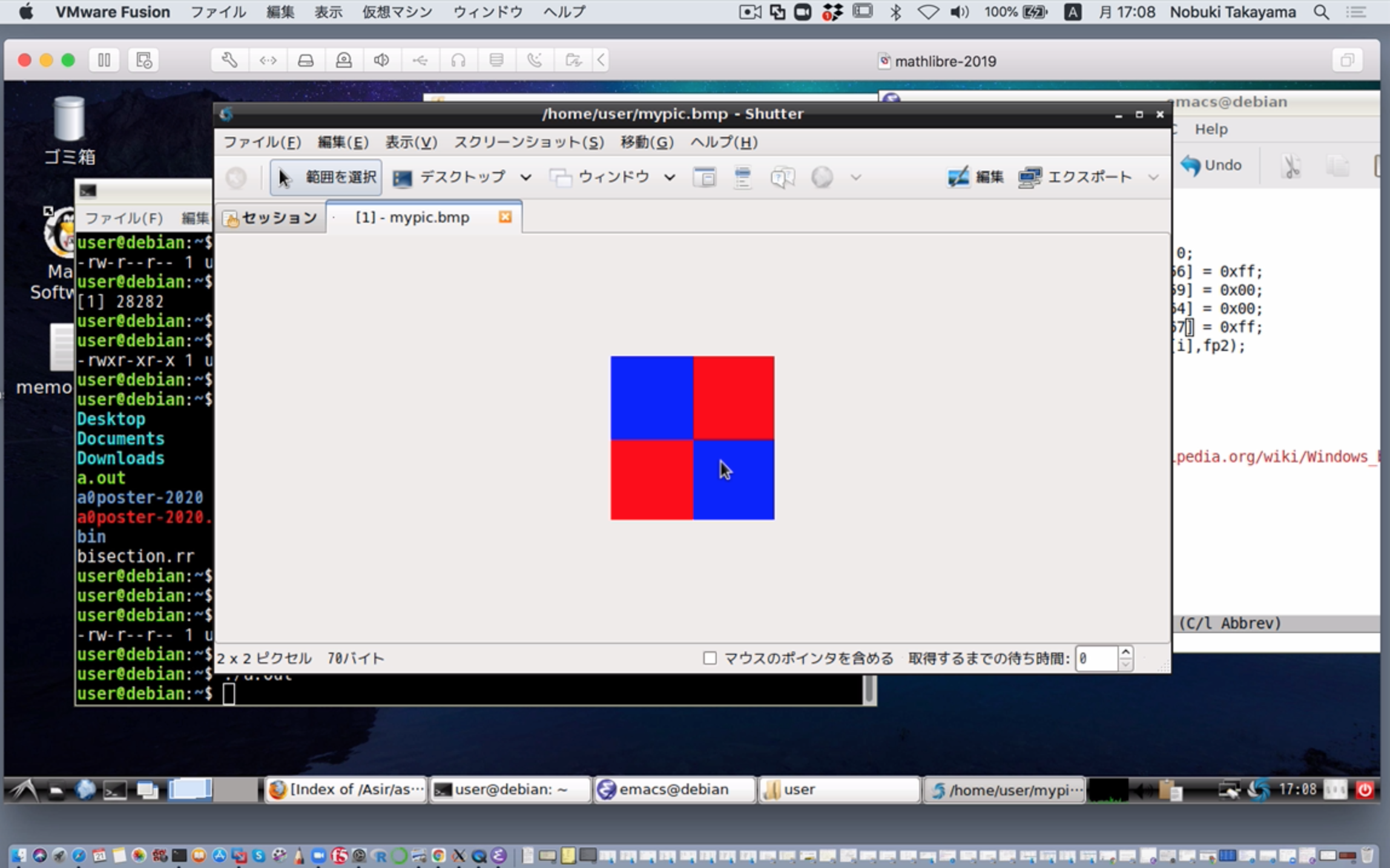The width and height of the screenshot is (1390, 868).
Task: Open the 移動(G) menu
Action: tap(647, 142)
